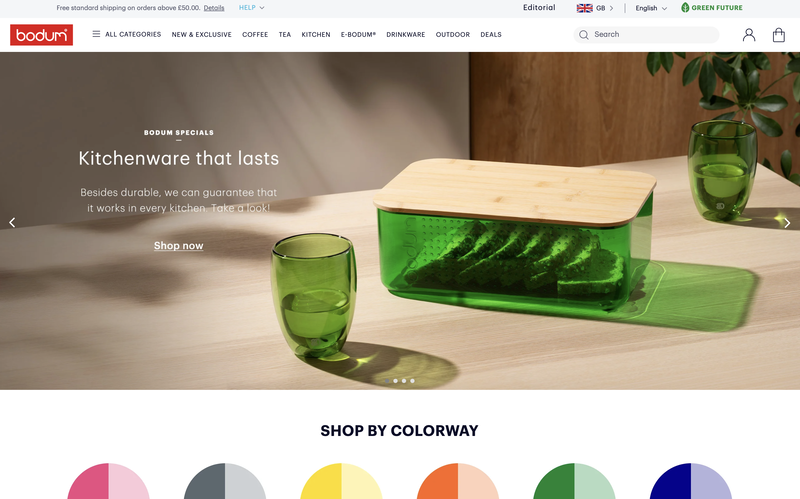Advance to next carousel slide arrow
Viewport: 800px width, 499px height.
click(x=787, y=222)
